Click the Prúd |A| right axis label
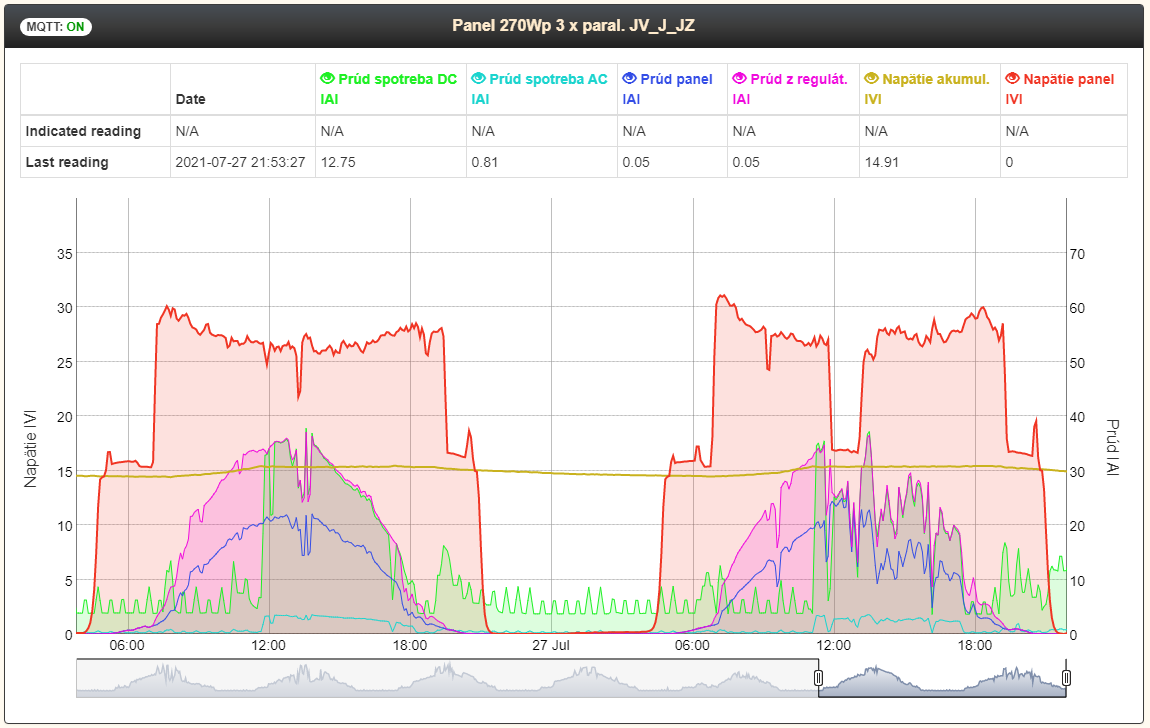 click(1113, 447)
